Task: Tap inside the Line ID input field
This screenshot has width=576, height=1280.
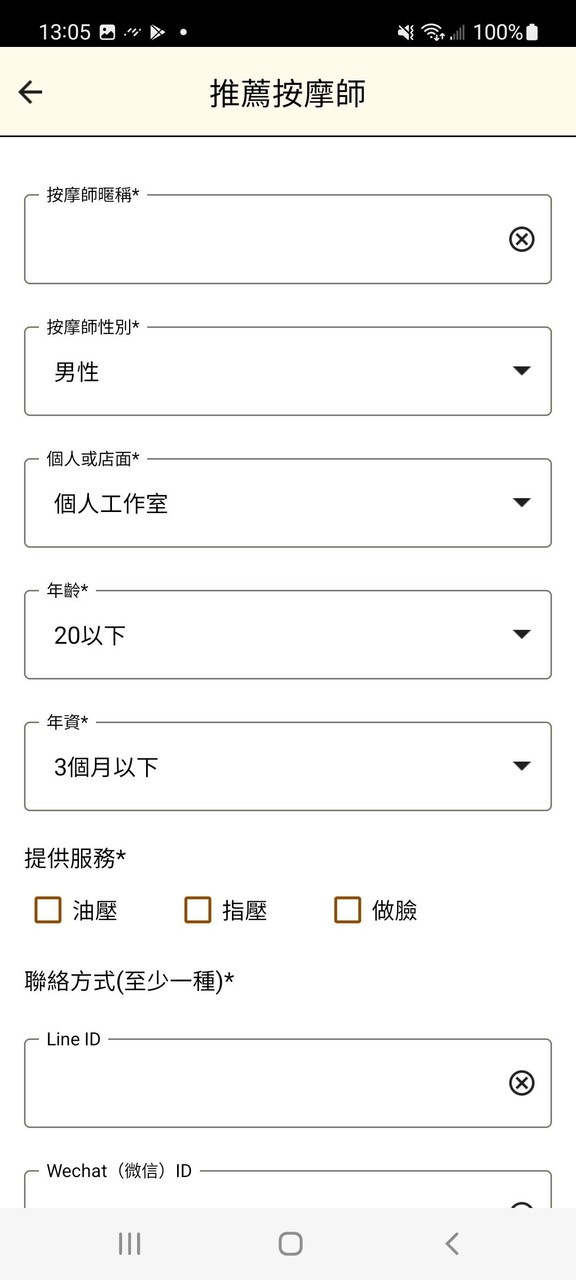Action: point(250,1082)
